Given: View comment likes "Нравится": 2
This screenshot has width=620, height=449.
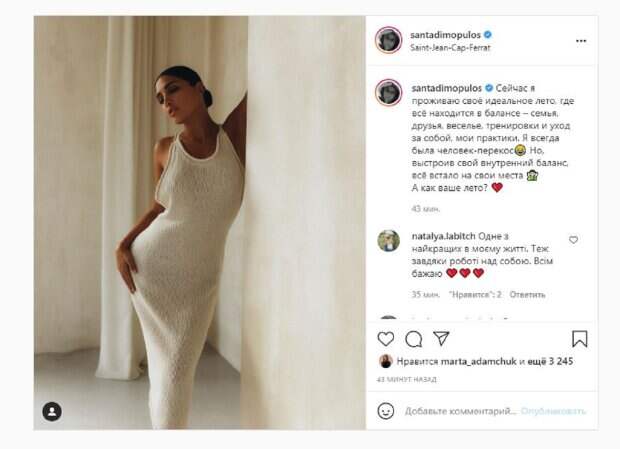Looking at the screenshot, I should click(475, 294).
